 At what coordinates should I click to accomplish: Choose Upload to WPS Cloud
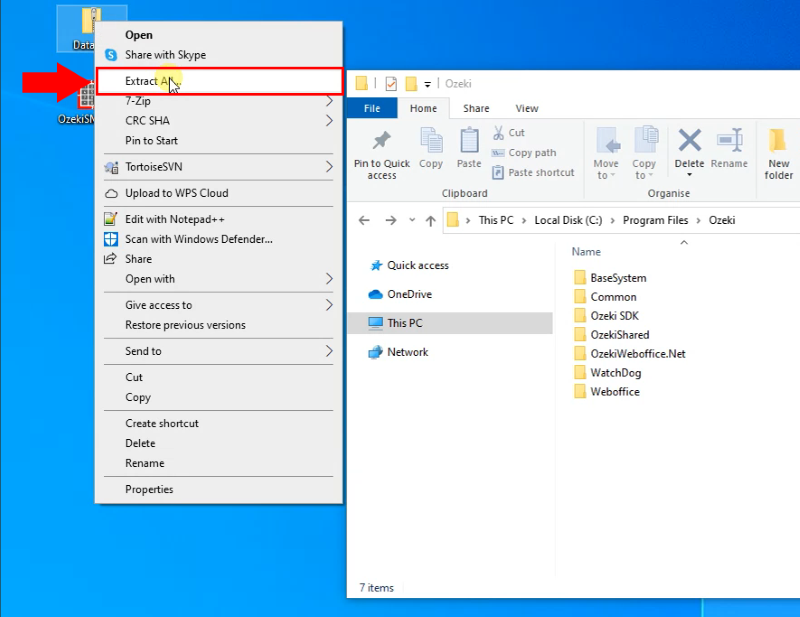click(219, 193)
